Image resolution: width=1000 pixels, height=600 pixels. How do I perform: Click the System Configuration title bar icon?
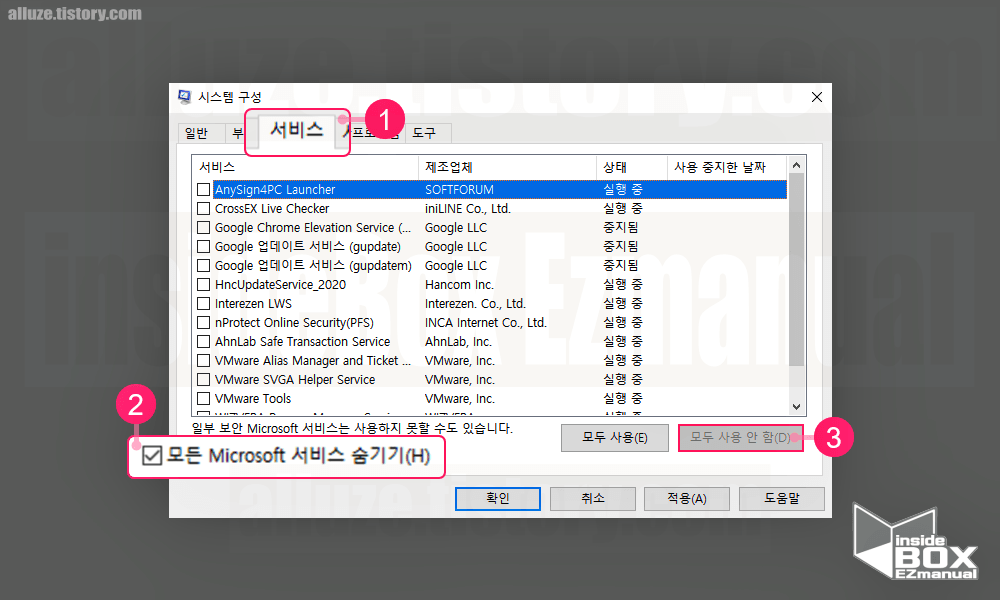(184, 97)
